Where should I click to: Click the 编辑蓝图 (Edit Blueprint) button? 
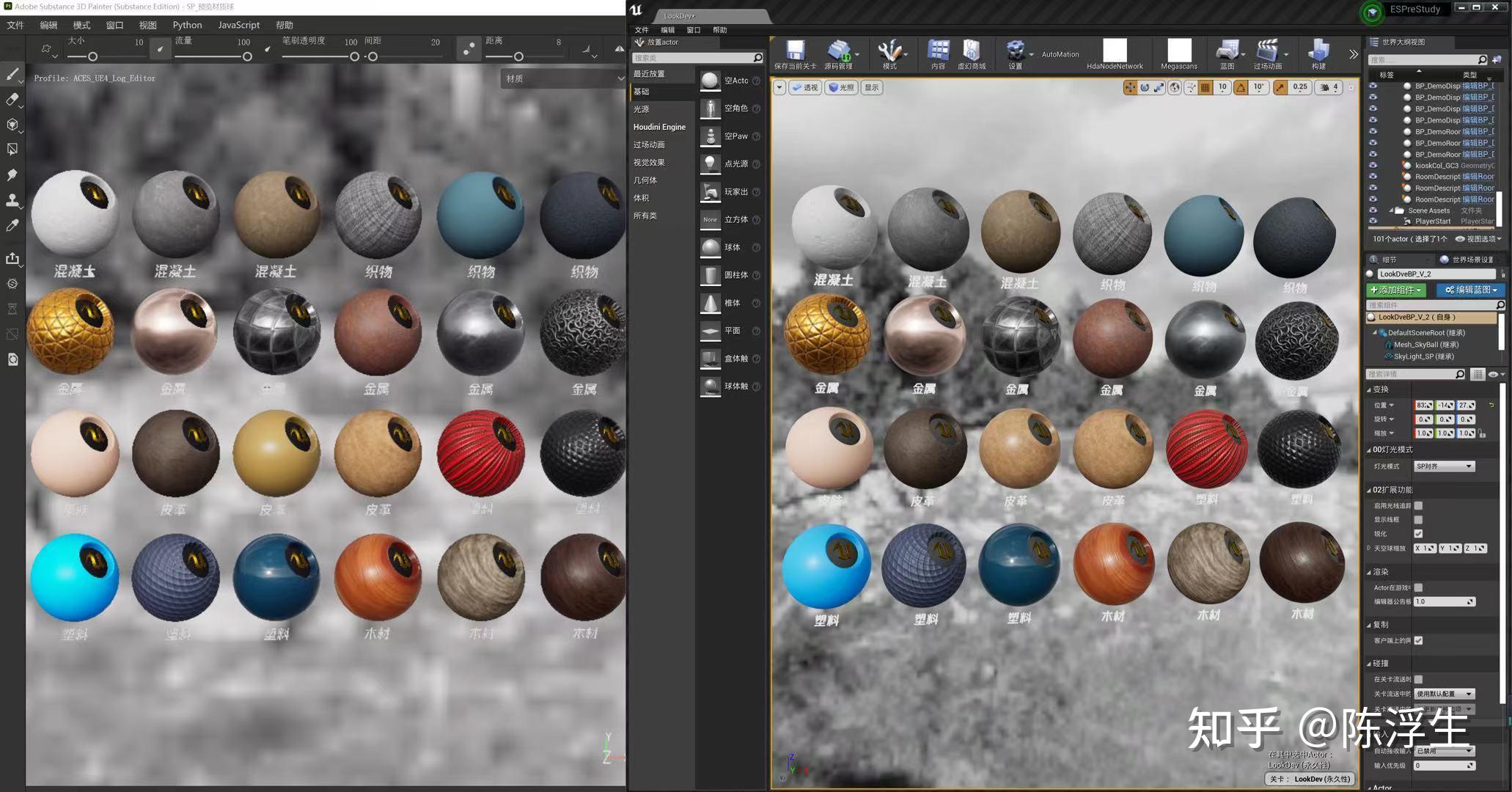[1470, 290]
